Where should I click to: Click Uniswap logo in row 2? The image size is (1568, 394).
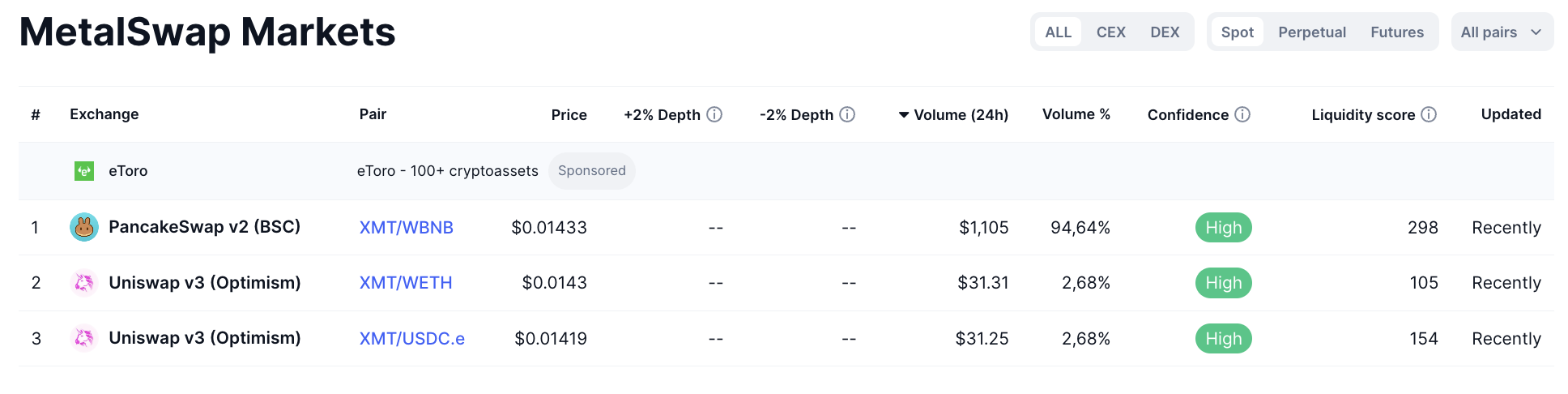pyautogui.click(x=84, y=283)
